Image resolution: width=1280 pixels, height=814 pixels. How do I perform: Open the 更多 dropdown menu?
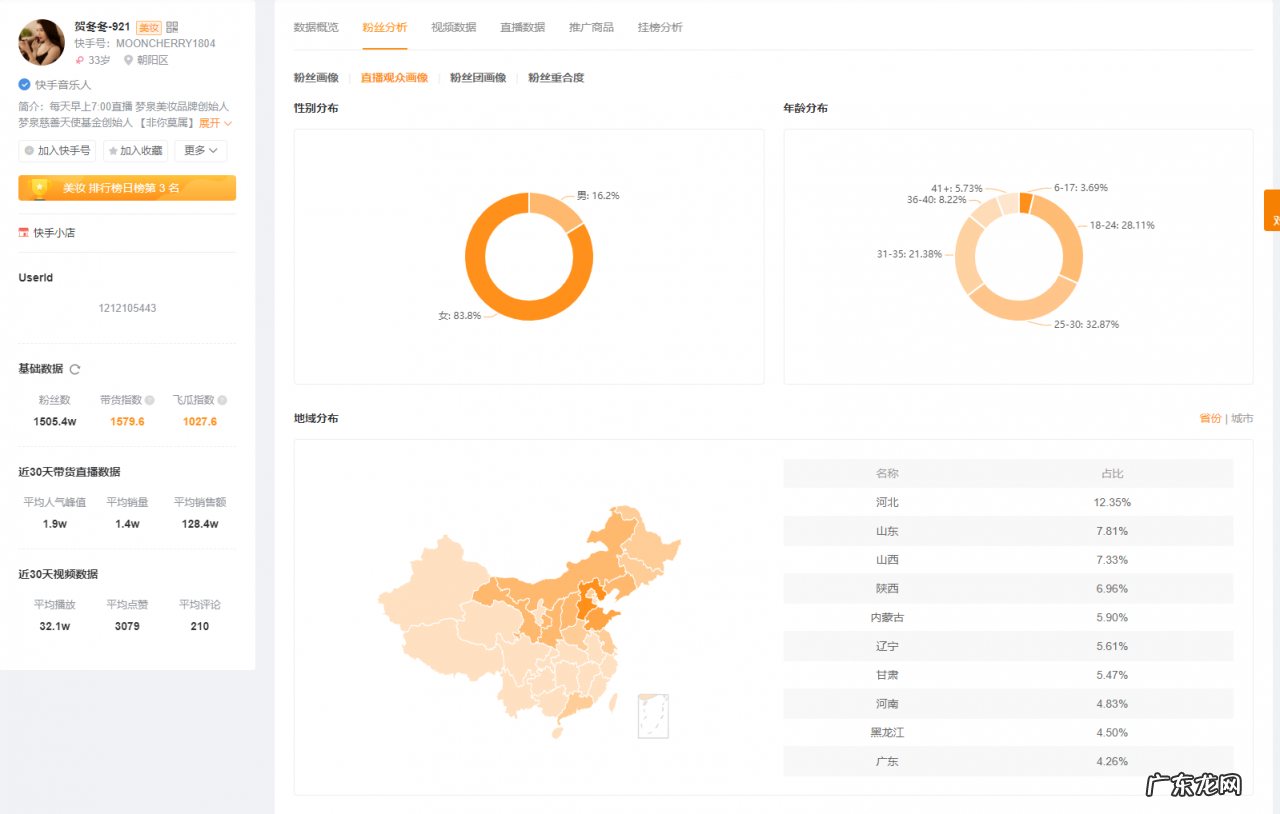pos(200,151)
